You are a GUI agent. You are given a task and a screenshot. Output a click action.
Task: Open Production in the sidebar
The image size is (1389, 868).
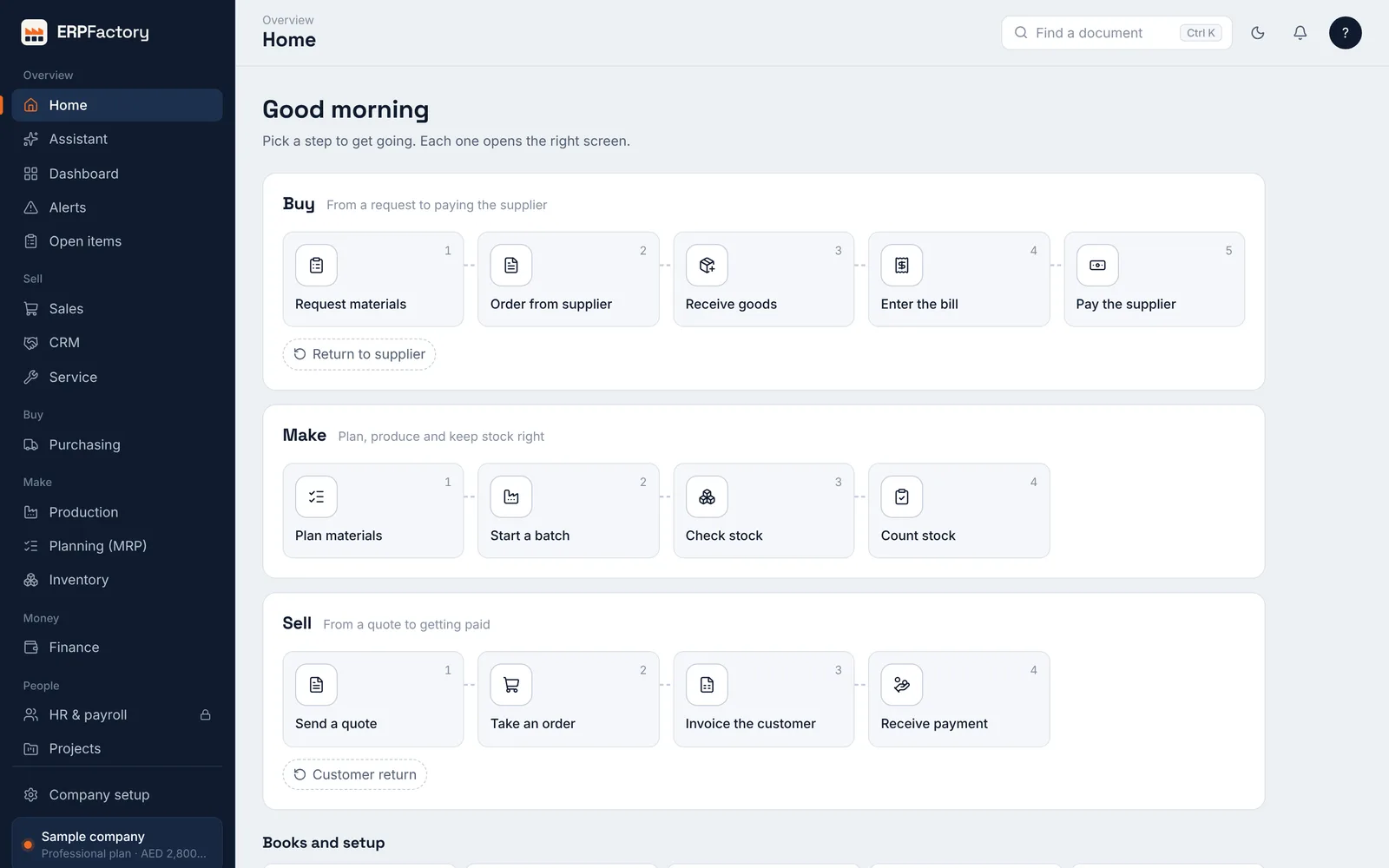point(117,512)
